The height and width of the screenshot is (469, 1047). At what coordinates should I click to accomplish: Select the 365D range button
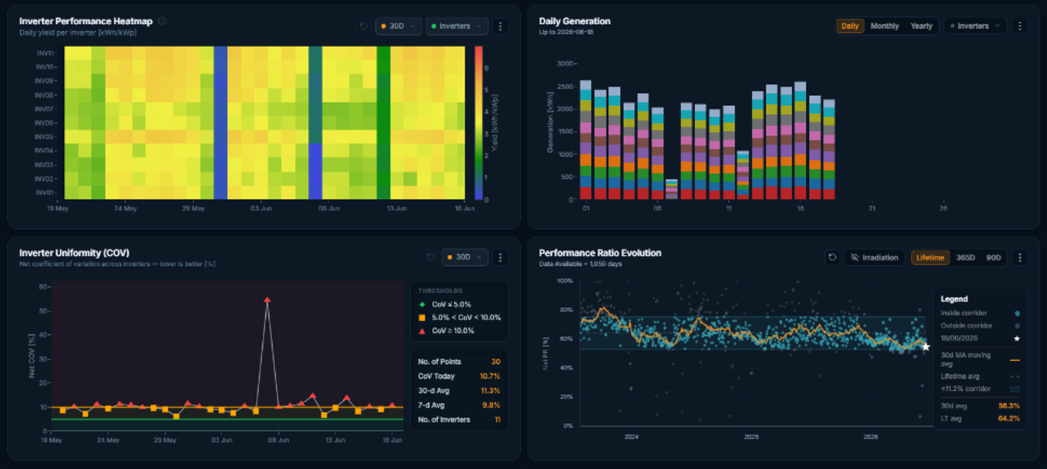pyautogui.click(x=966, y=257)
